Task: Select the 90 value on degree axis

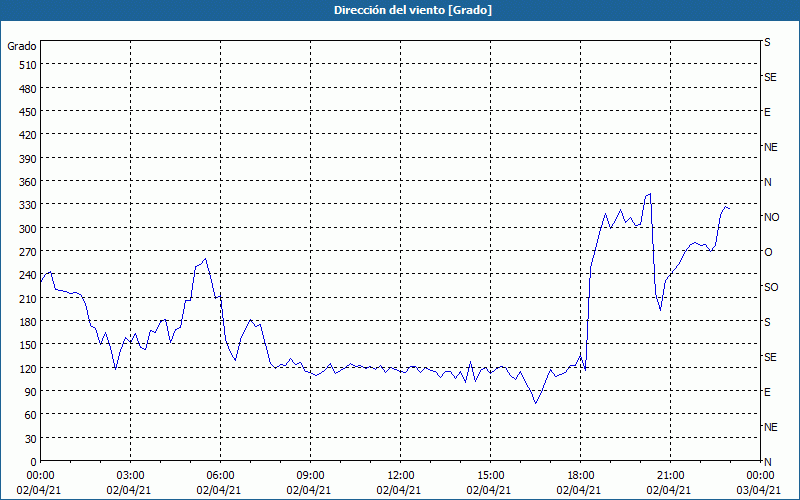Action: pos(31,392)
